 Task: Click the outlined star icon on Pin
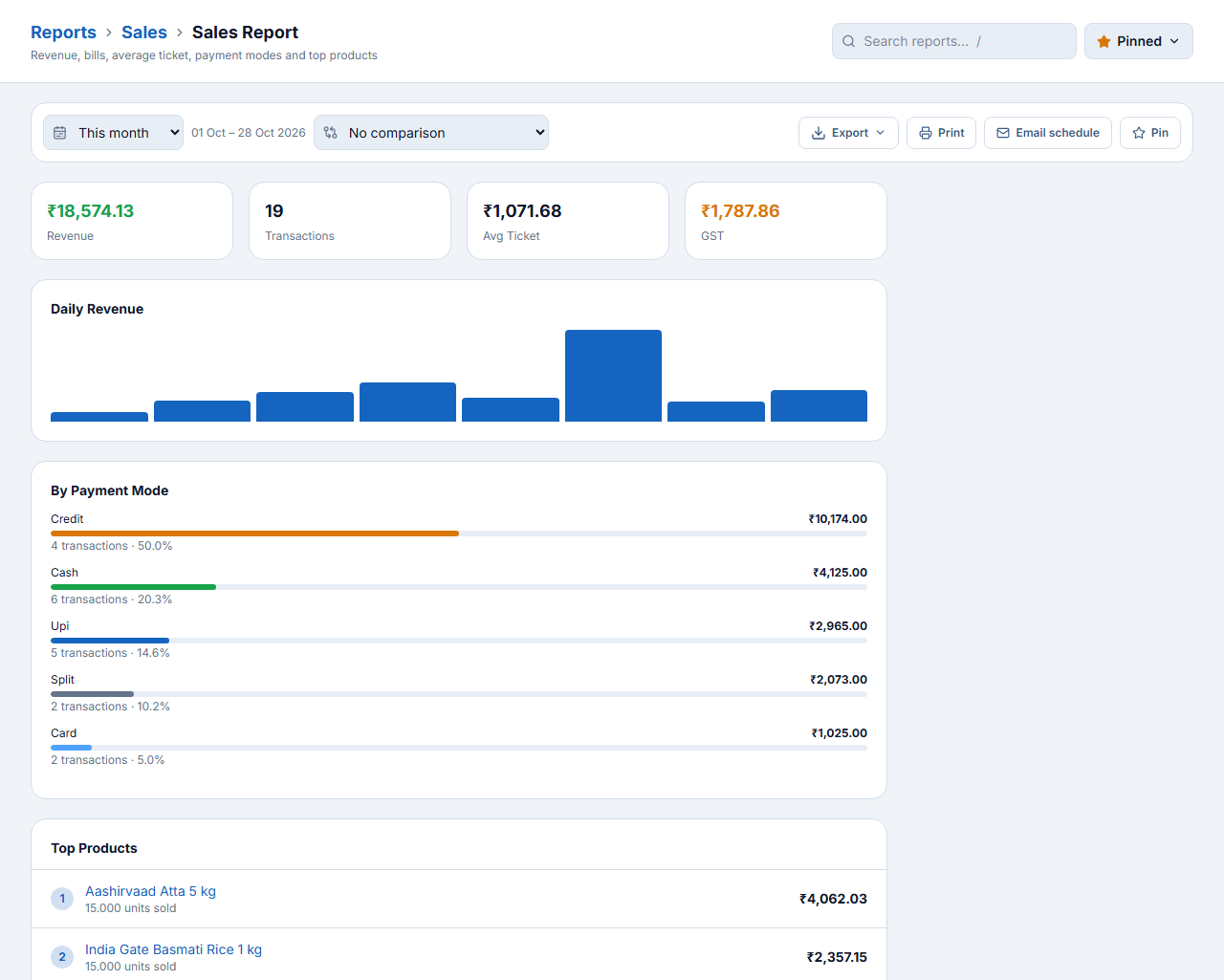click(x=1139, y=133)
